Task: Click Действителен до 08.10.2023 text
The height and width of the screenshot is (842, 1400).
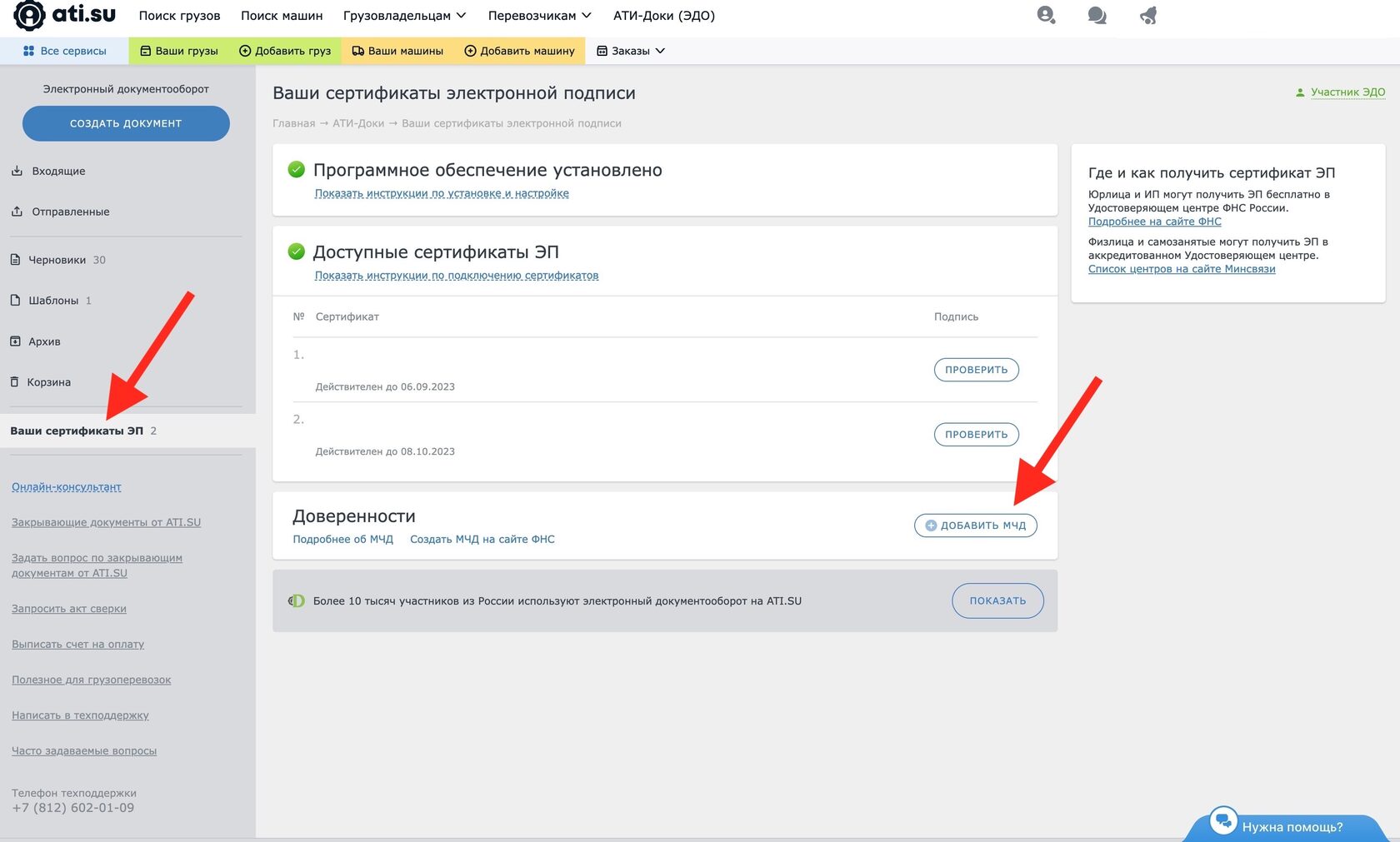Action: coord(385,451)
